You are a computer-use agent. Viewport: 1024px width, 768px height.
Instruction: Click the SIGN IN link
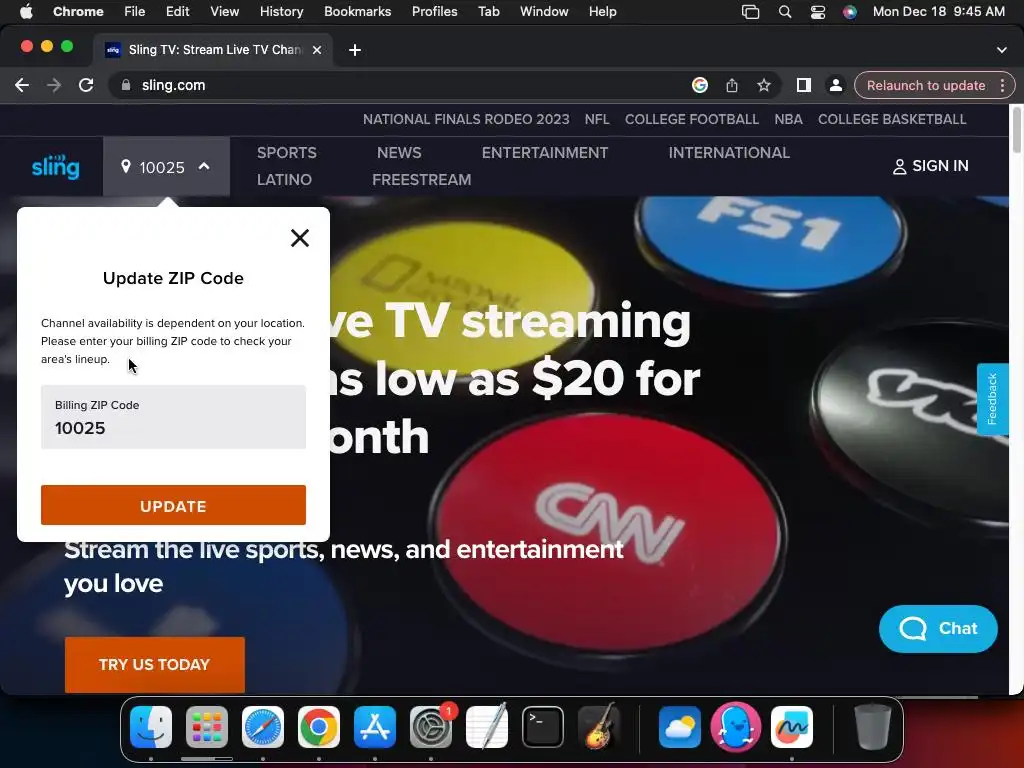tap(930, 166)
